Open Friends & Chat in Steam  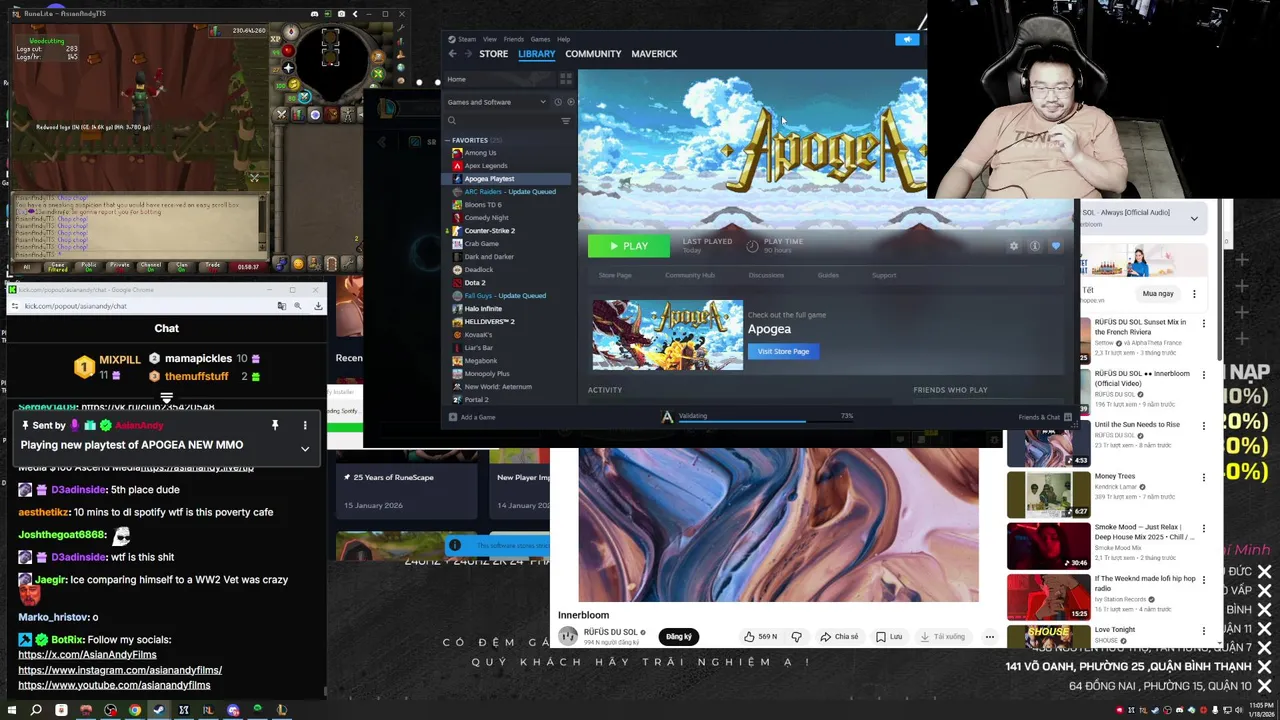pyautogui.click(x=1045, y=417)
